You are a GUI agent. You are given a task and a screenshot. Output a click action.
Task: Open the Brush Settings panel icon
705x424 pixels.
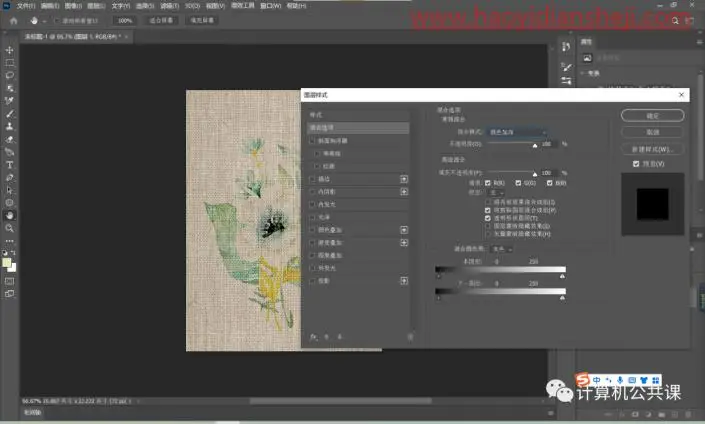tap(566, 81)
